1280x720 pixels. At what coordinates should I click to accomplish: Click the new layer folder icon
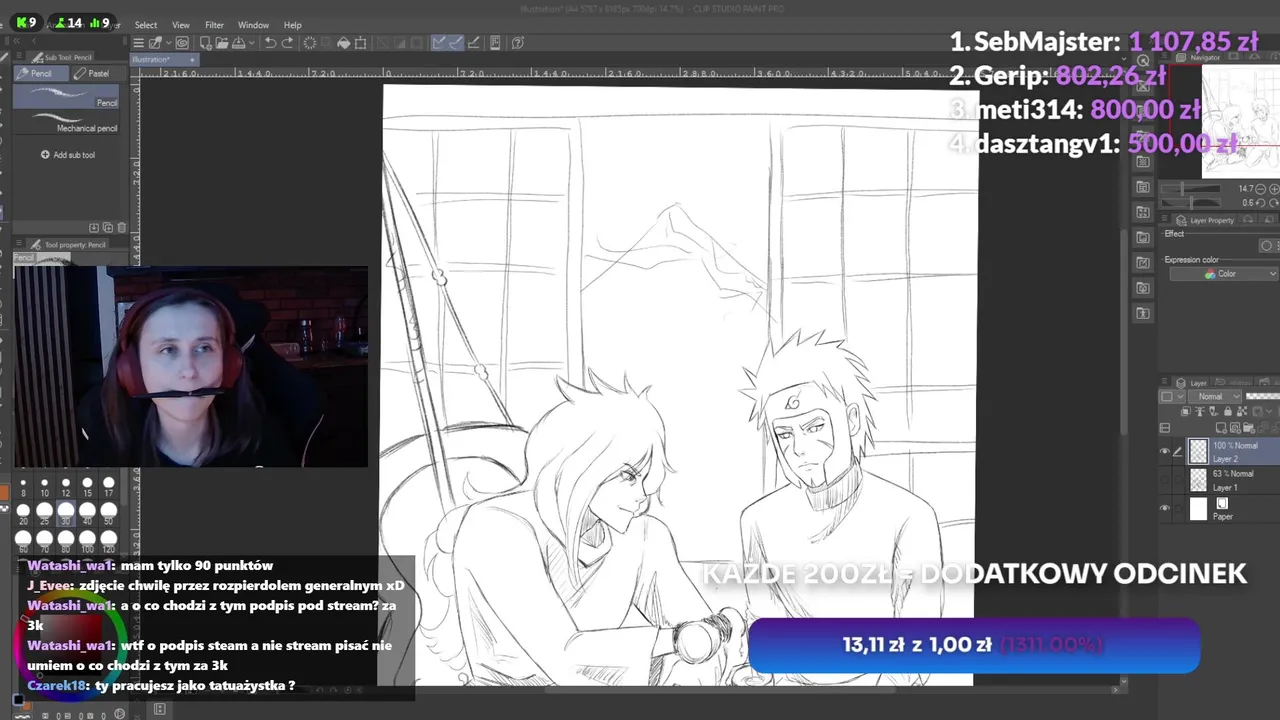(1248, 428)
